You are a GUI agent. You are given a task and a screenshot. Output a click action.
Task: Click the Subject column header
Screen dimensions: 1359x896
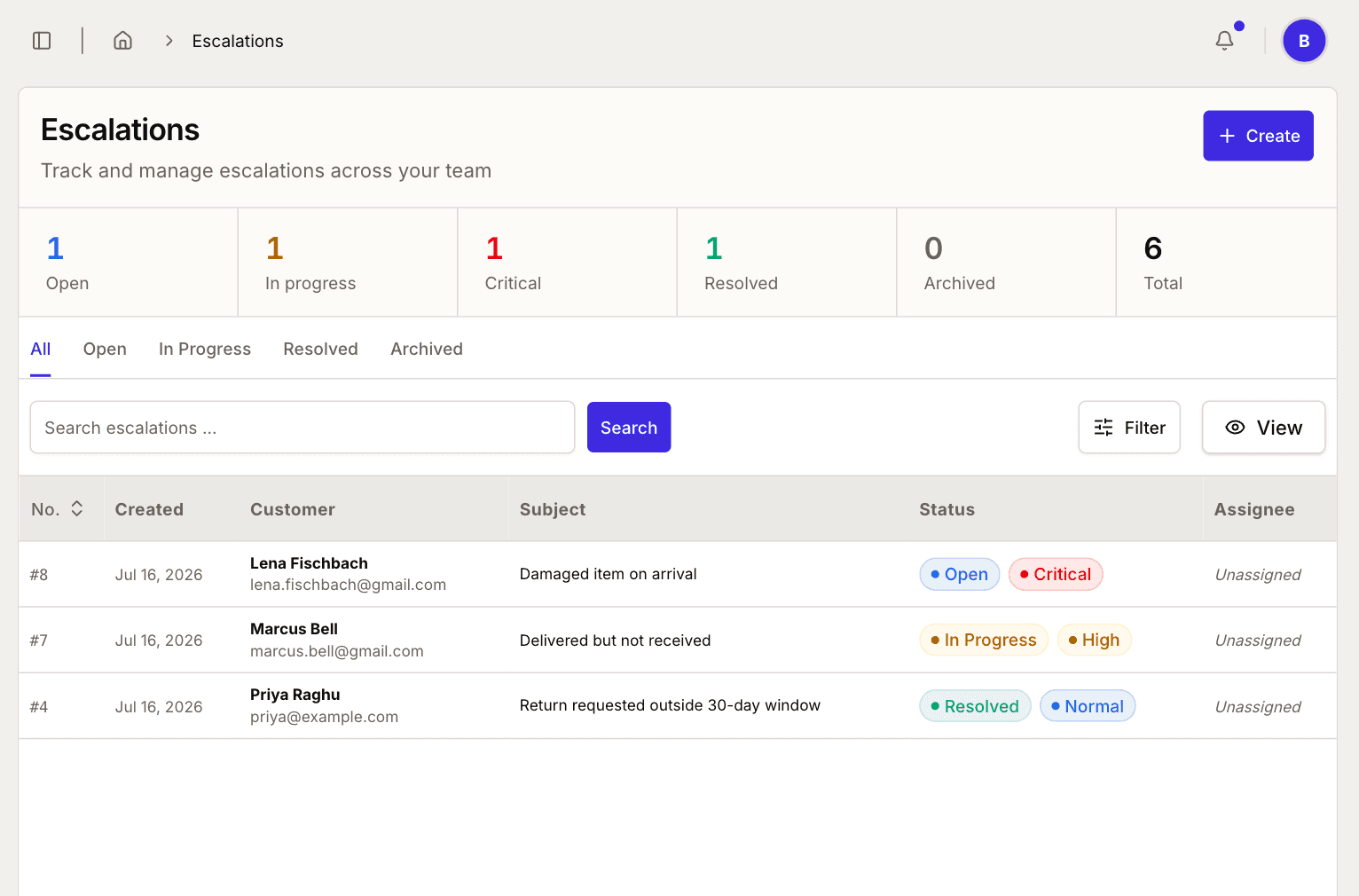(x=553, y=509)
